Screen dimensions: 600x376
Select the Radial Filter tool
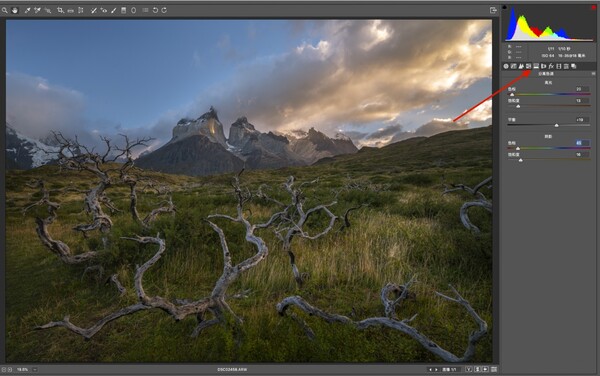(134, 10)
